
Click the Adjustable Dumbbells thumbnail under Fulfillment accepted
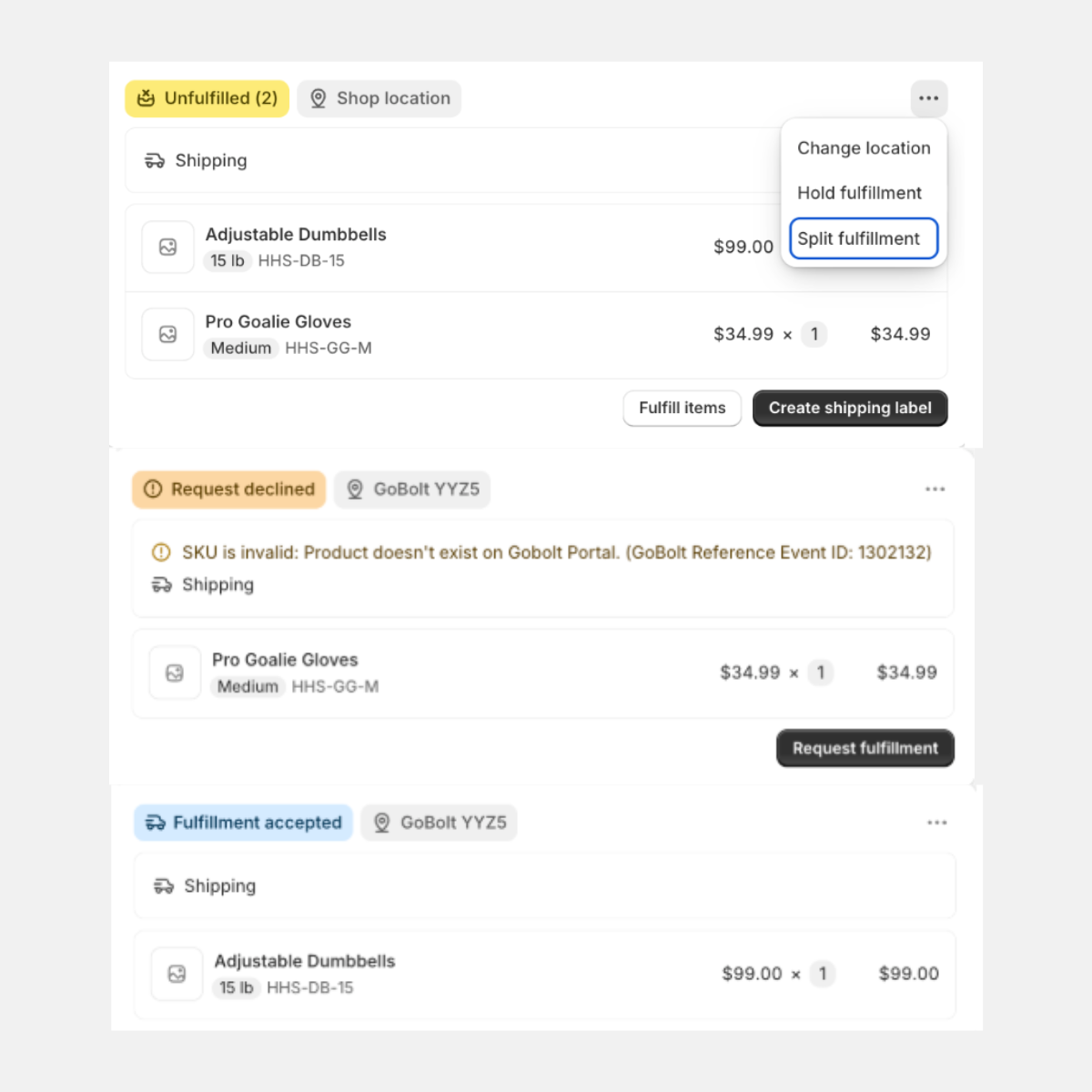(177, 974)
